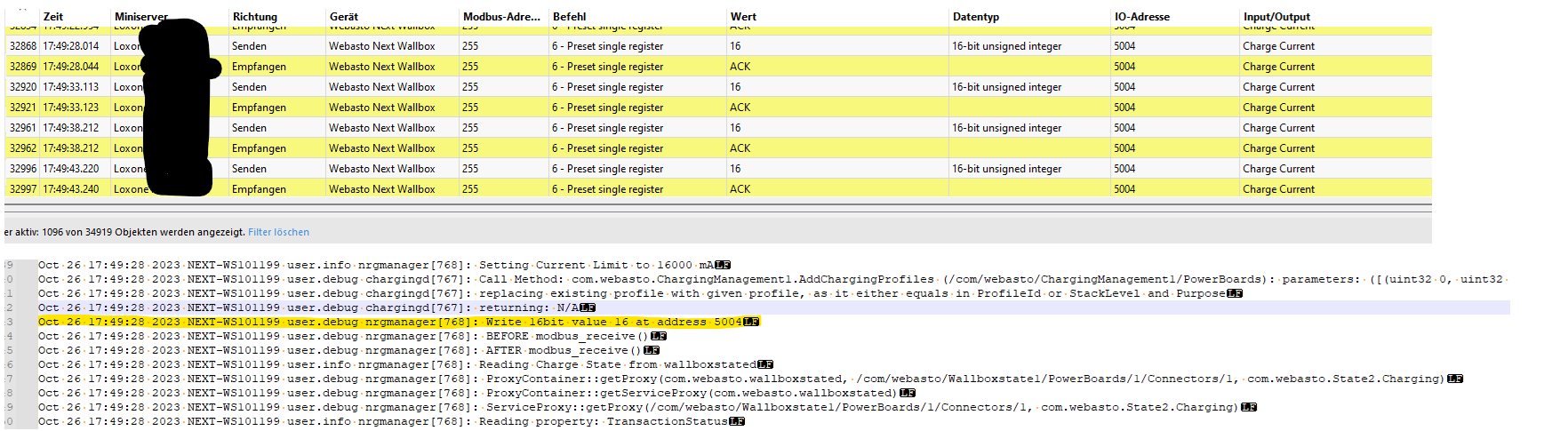Click Modbus address '255' in row 32869
Image resolution: width=1568 pixels, height=431 pixels.
(470, 67)
